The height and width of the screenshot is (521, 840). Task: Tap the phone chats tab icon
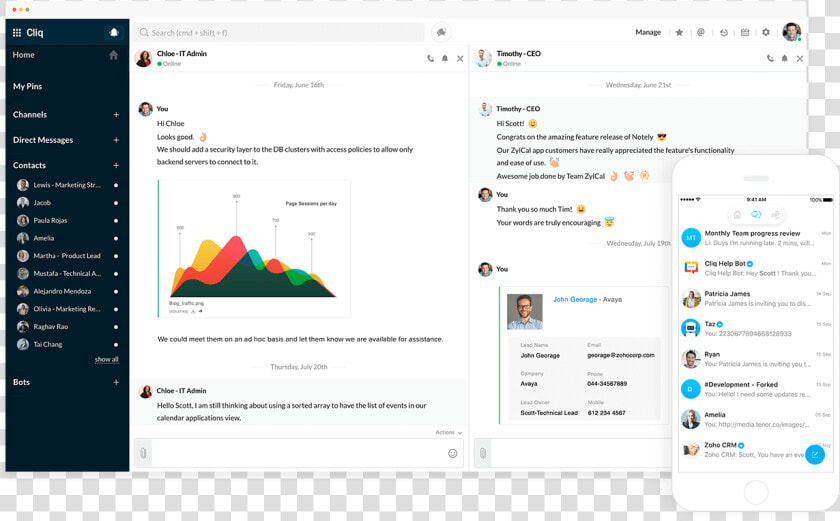tap(756, 215)
